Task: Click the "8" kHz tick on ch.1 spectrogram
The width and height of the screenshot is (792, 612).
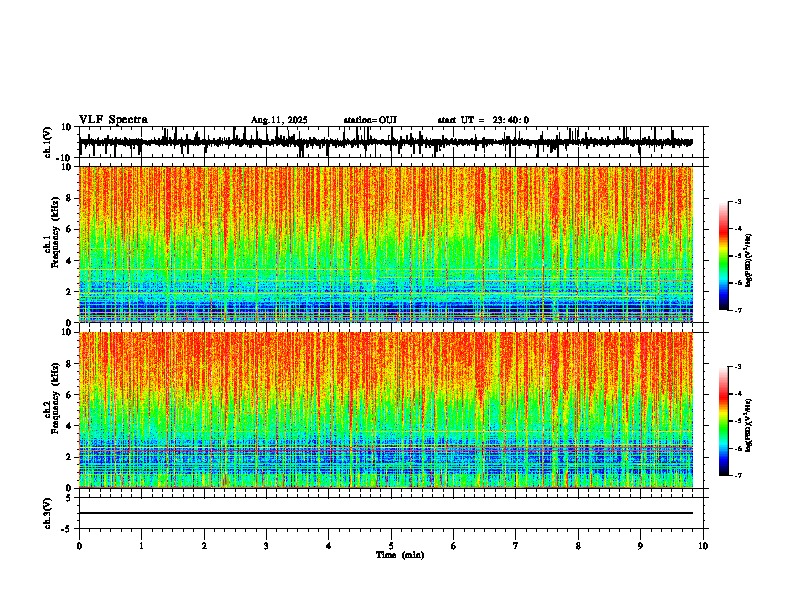Action: (x=70, y=198)
